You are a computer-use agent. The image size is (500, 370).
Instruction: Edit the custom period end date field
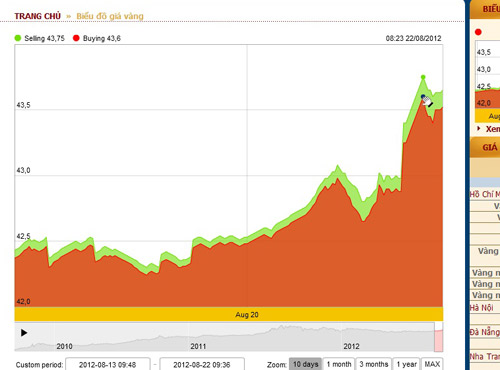[202, 365]
